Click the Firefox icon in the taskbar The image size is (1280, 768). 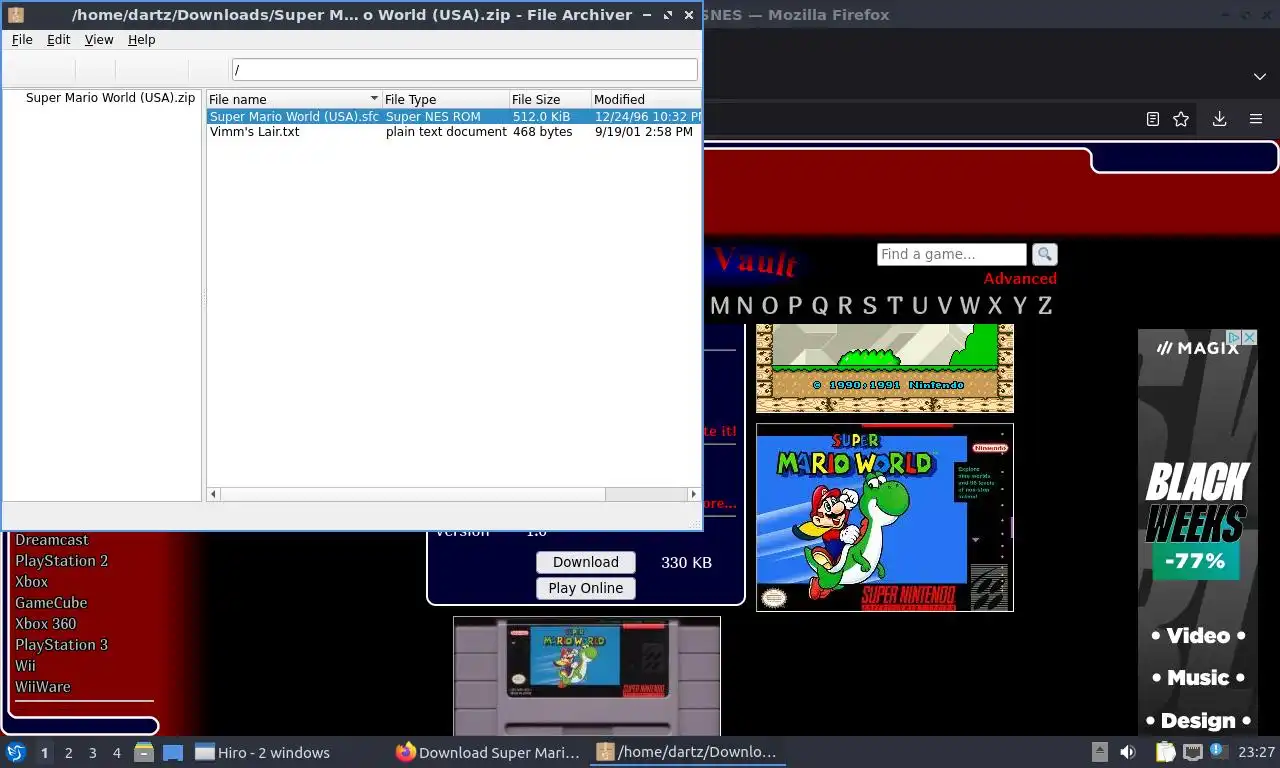tap(405, 752)
